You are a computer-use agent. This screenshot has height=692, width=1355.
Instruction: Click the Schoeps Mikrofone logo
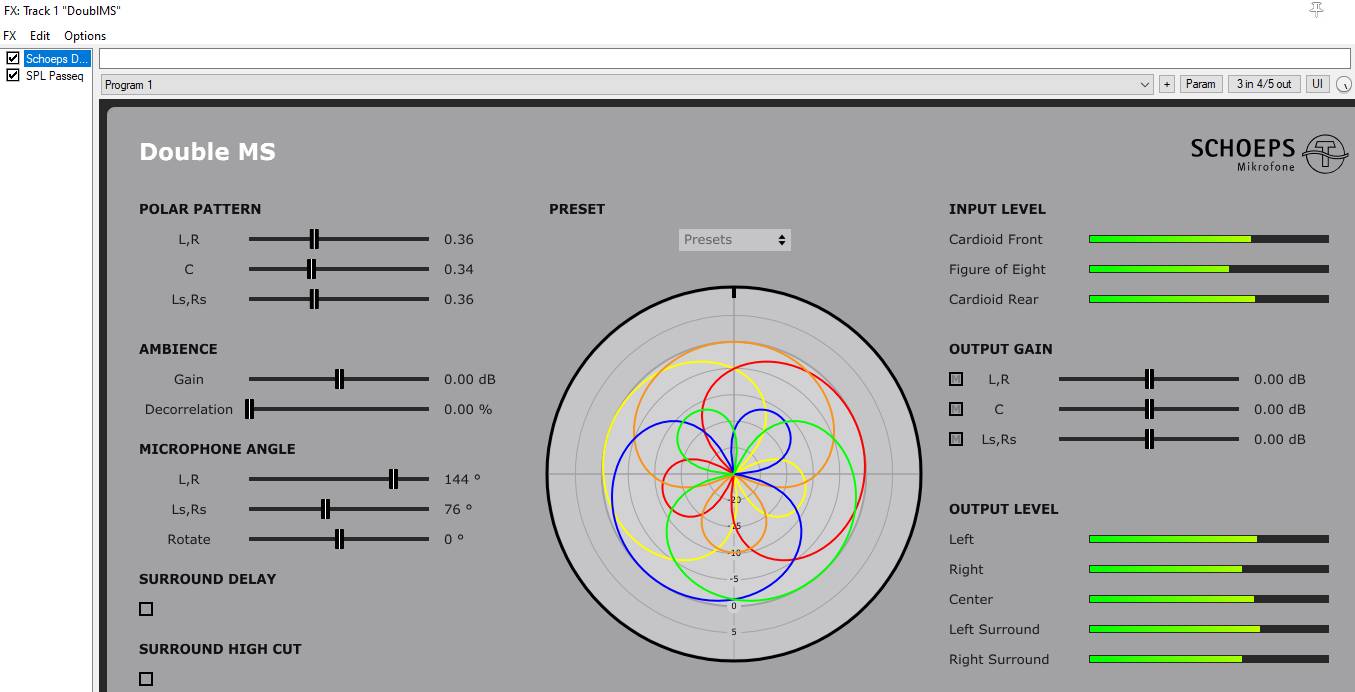click(x=1269, y=153)
